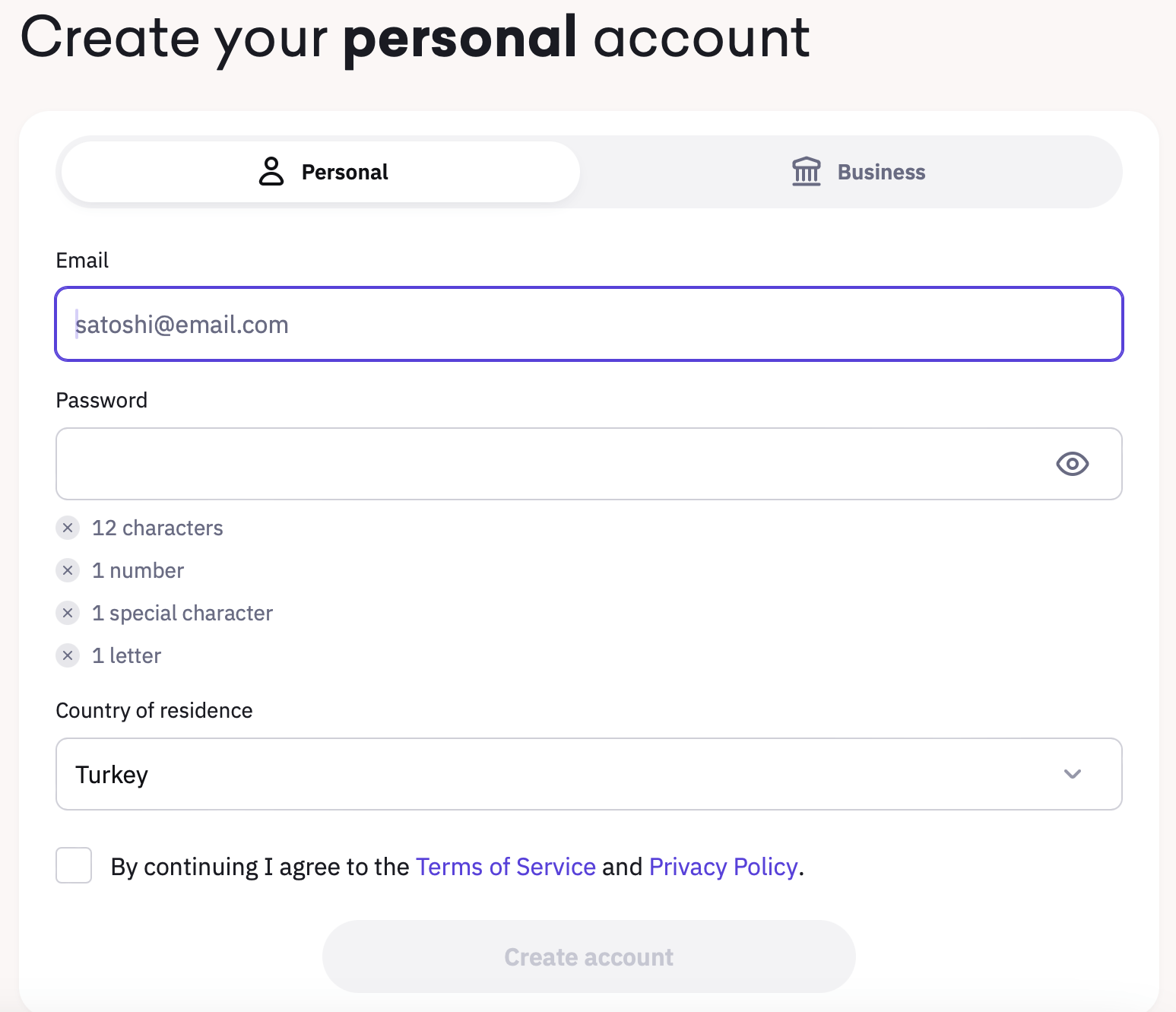
Task: Open the Privacy Policy link
Action: coord(723,867)
